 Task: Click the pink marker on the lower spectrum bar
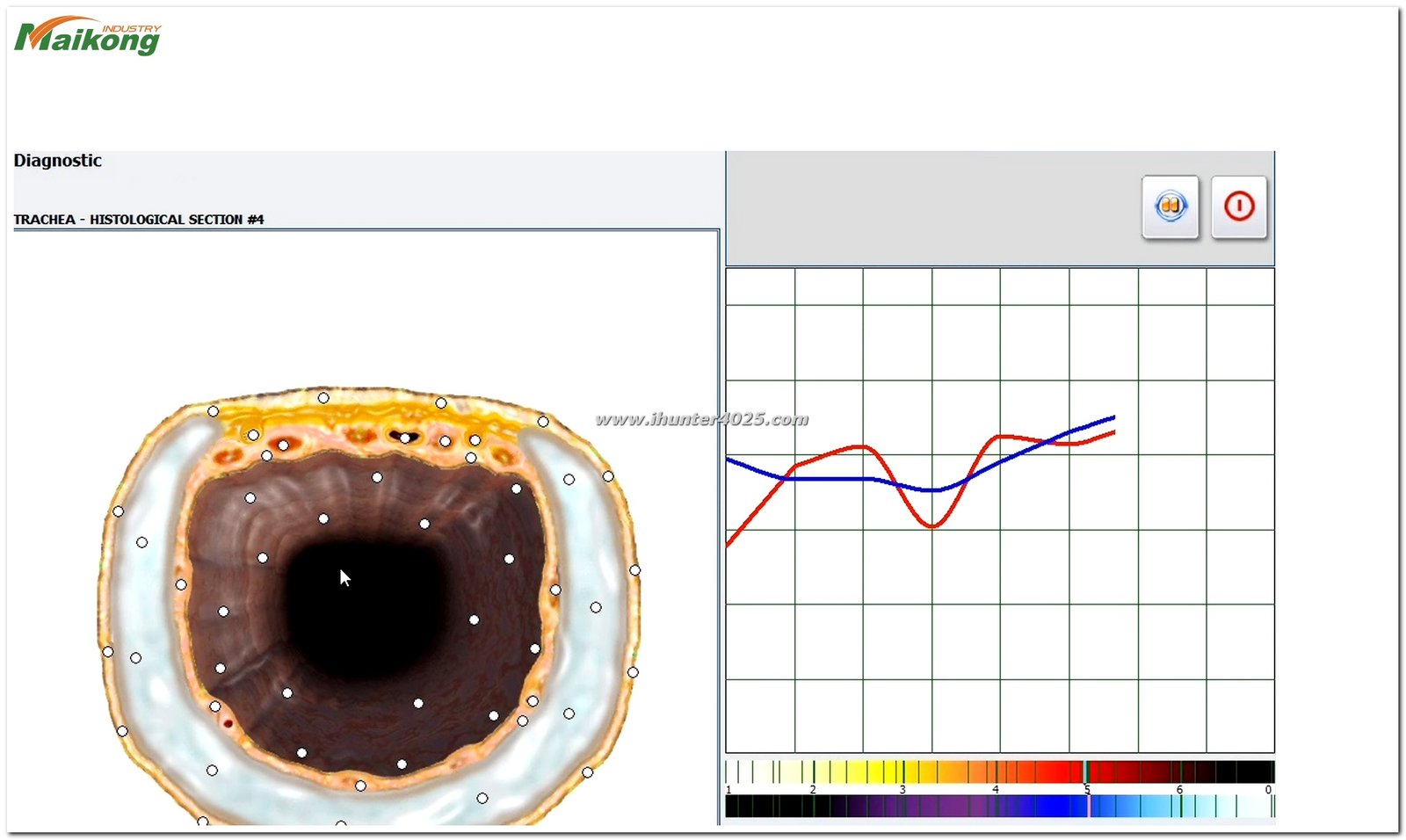1090,806
